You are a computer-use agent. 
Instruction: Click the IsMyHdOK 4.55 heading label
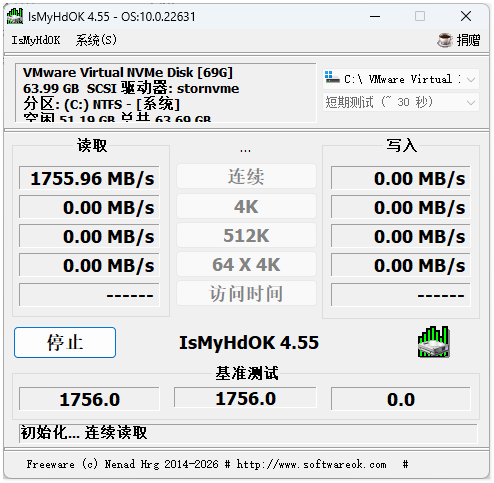click(x=249, y=342)
